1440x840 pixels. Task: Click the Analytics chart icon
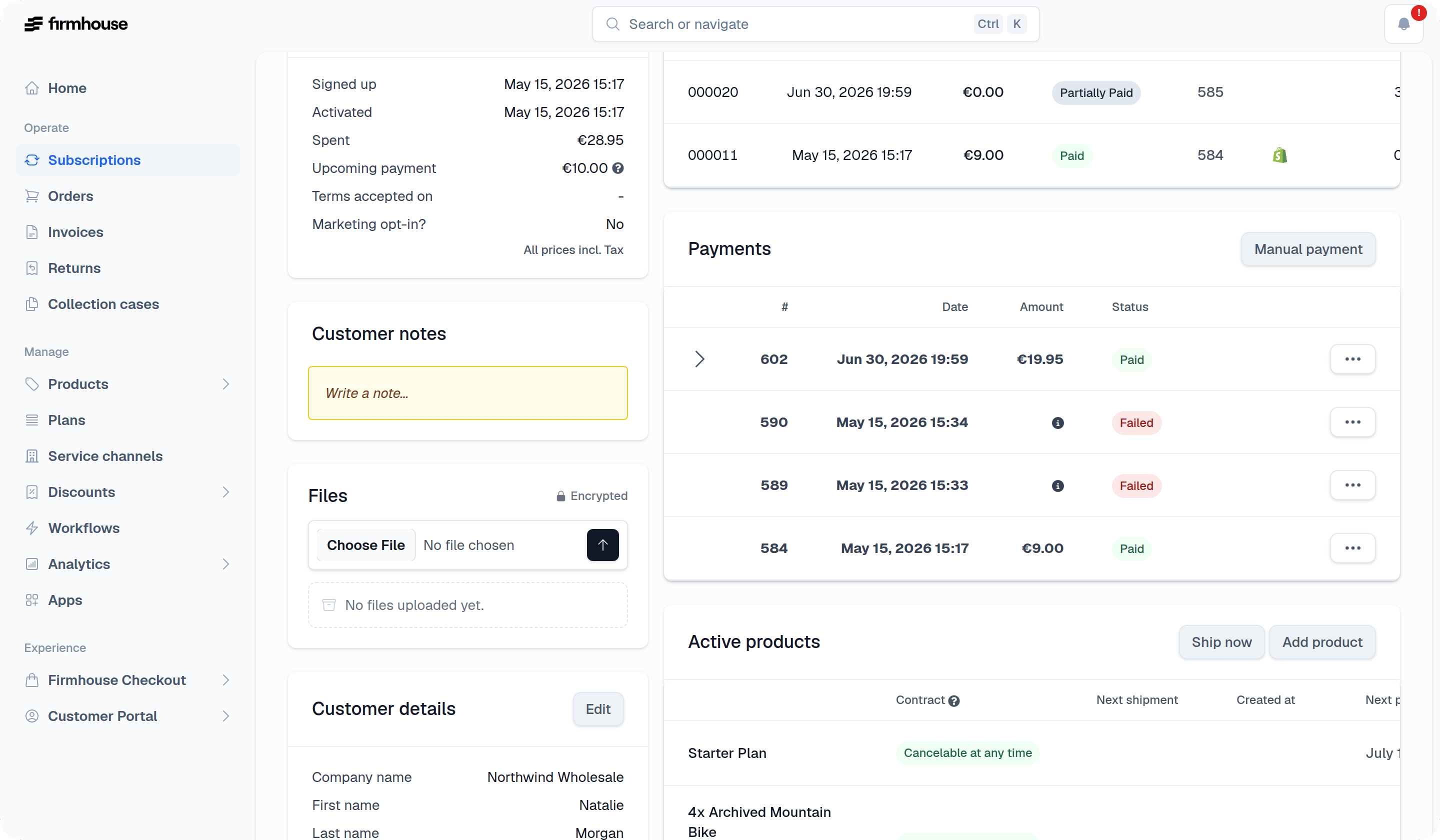click(32, 564)
